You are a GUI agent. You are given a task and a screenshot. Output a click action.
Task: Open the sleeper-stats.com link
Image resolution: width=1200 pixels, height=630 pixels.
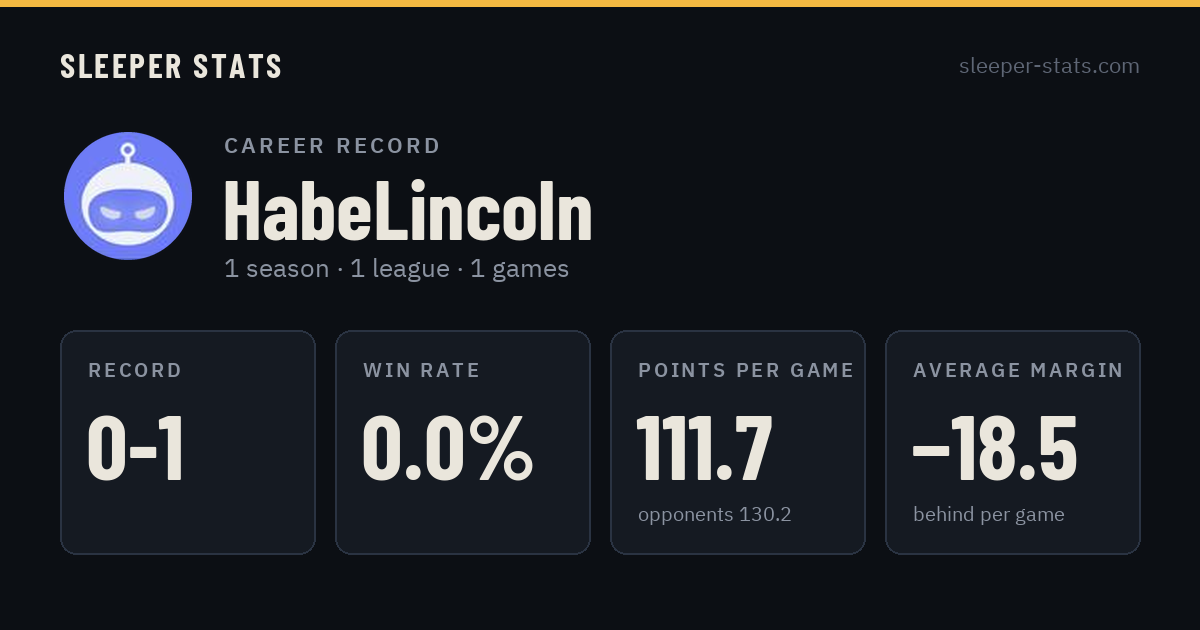click(1049, 66)
